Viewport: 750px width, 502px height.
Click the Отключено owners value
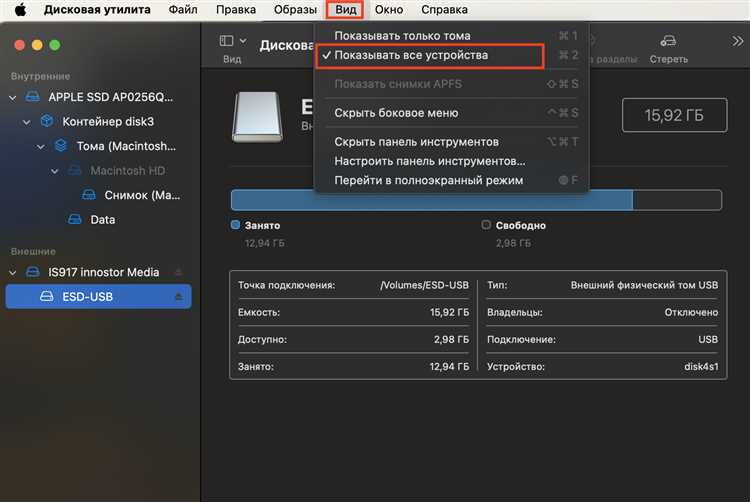(691, 312)
